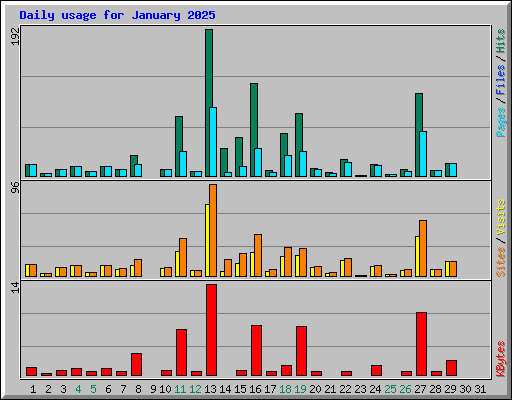
Task: Select the orange Sites bar for day 27
Action: point(423,248)
